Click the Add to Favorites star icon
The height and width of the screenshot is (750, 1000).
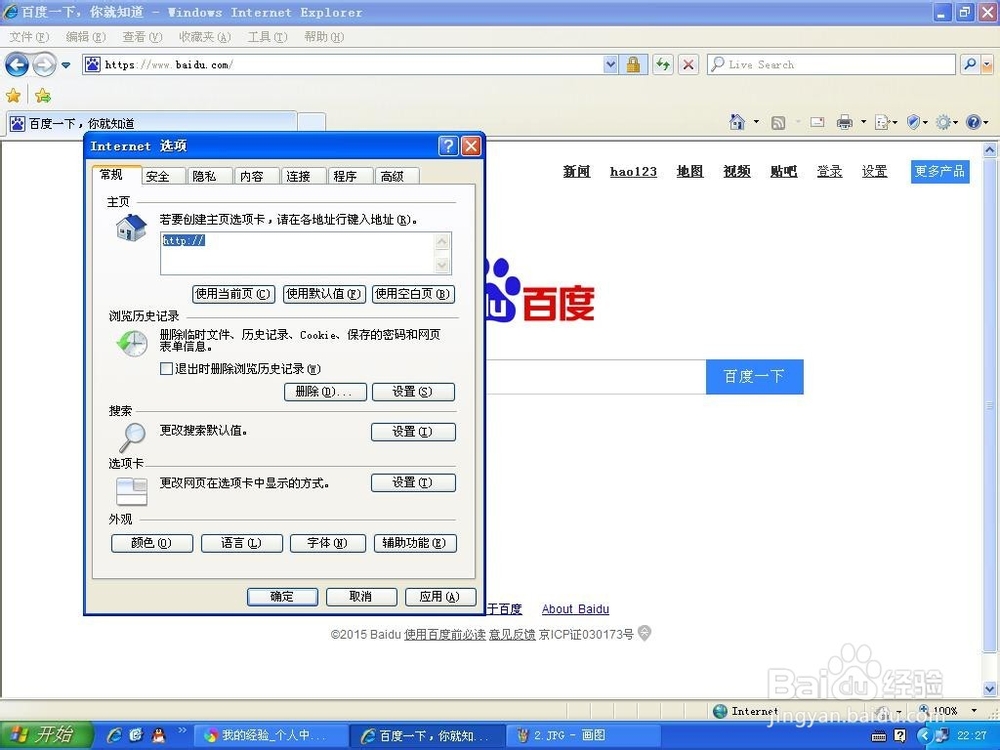[x=43, y=96]
